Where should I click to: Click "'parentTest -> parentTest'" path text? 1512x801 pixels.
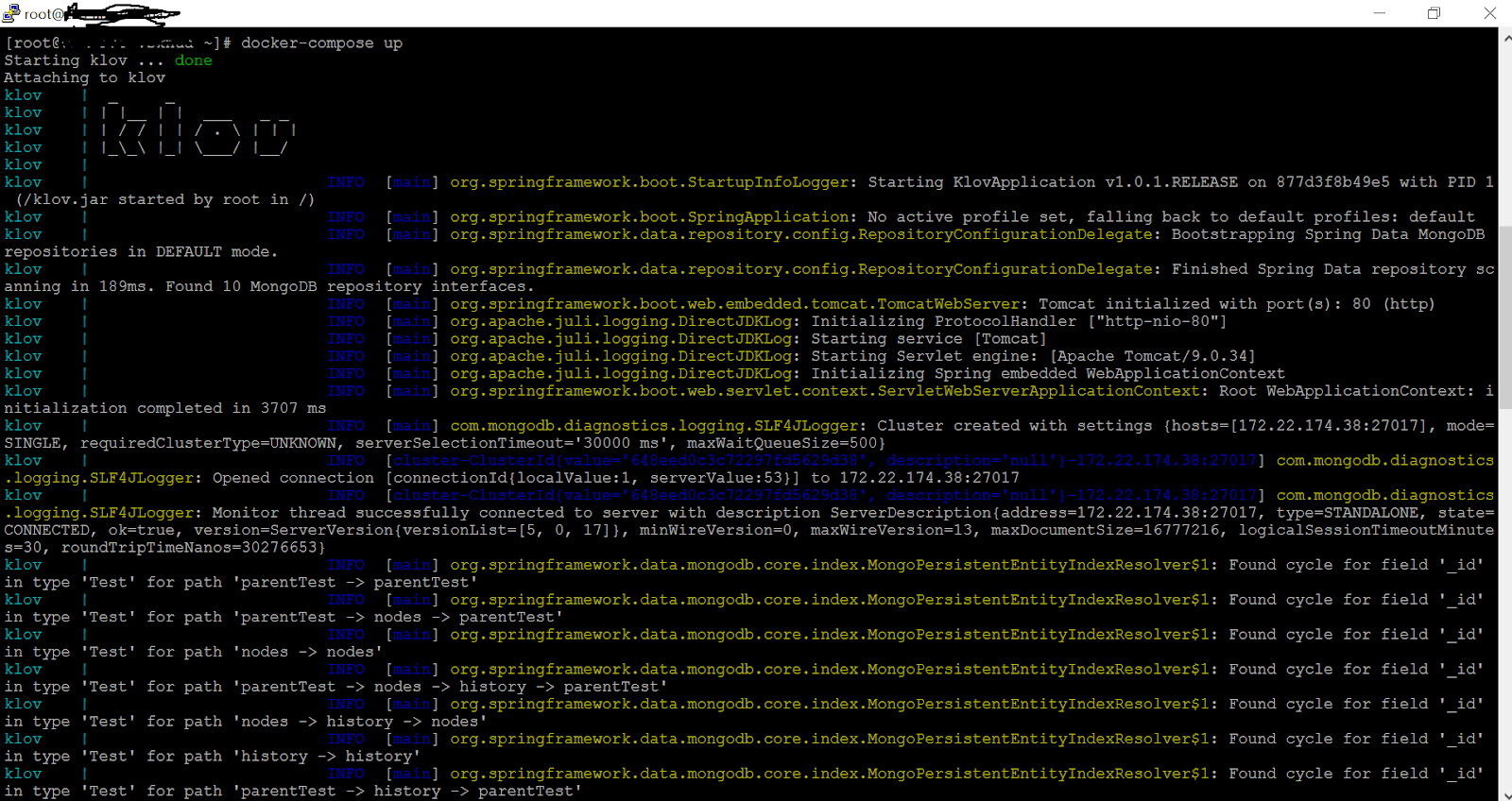pos(354,583)
